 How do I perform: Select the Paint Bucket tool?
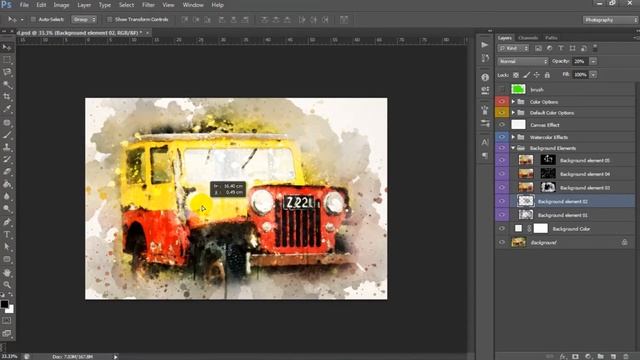pyautogui.click(x=7, y=184)
